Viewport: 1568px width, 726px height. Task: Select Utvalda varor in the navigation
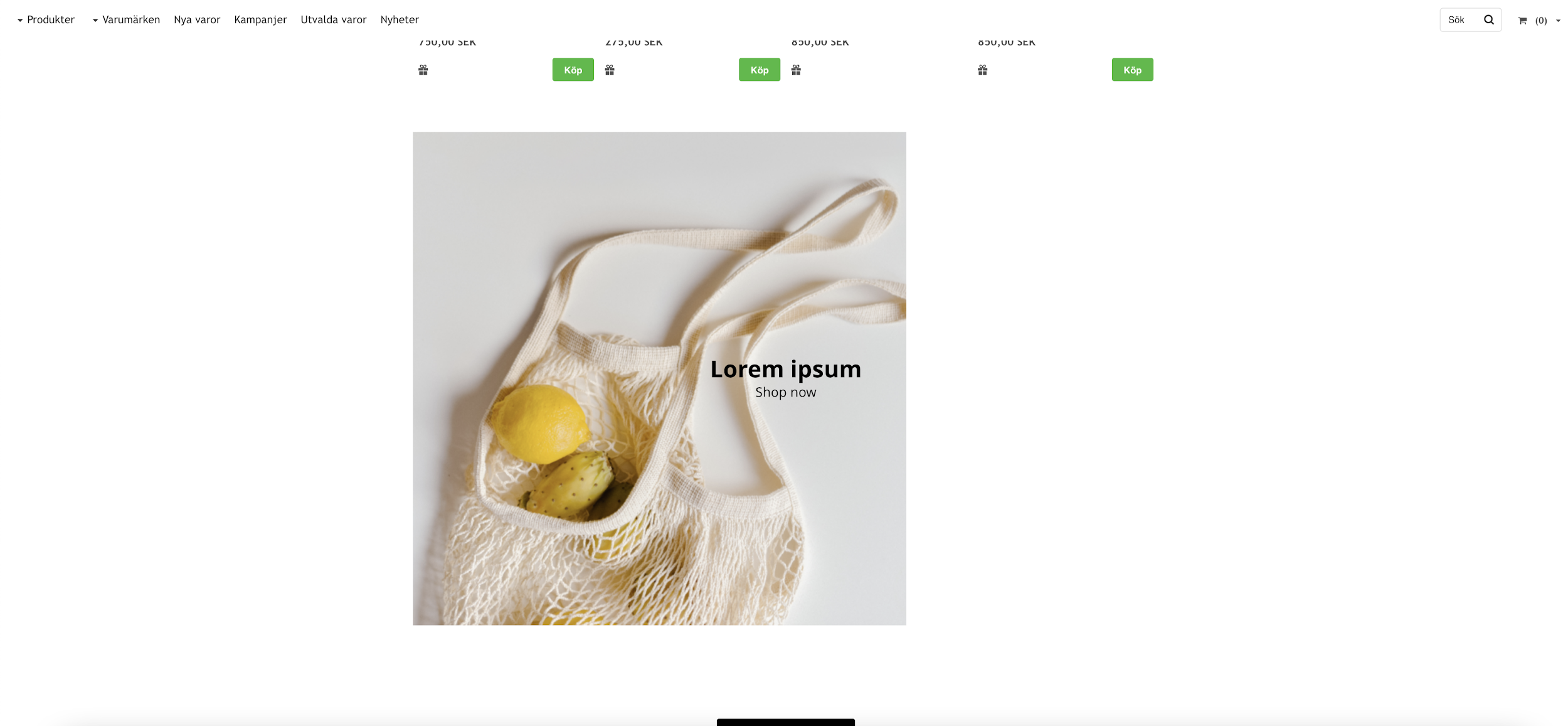coord(334,19)
